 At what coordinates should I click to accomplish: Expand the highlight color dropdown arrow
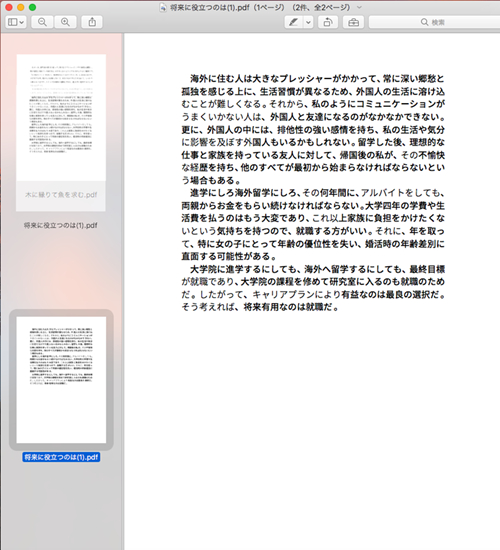pos(308,22)
